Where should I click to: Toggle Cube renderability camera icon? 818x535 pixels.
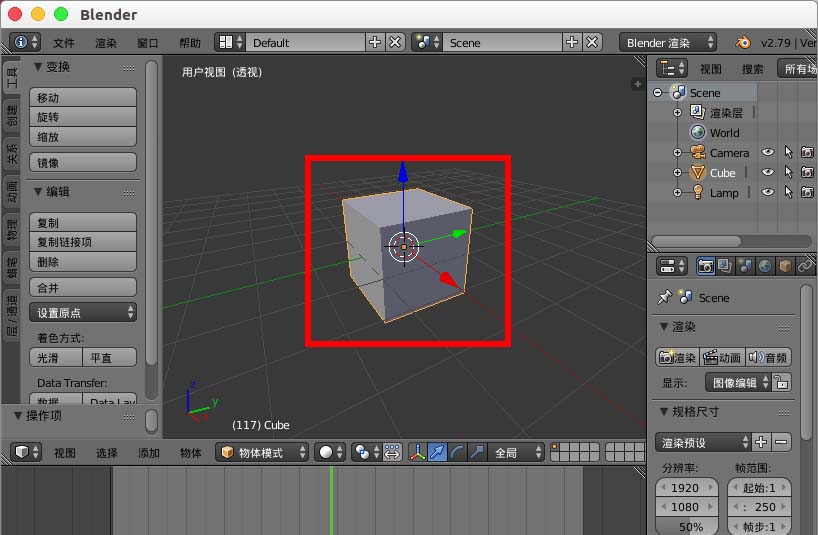808,172
